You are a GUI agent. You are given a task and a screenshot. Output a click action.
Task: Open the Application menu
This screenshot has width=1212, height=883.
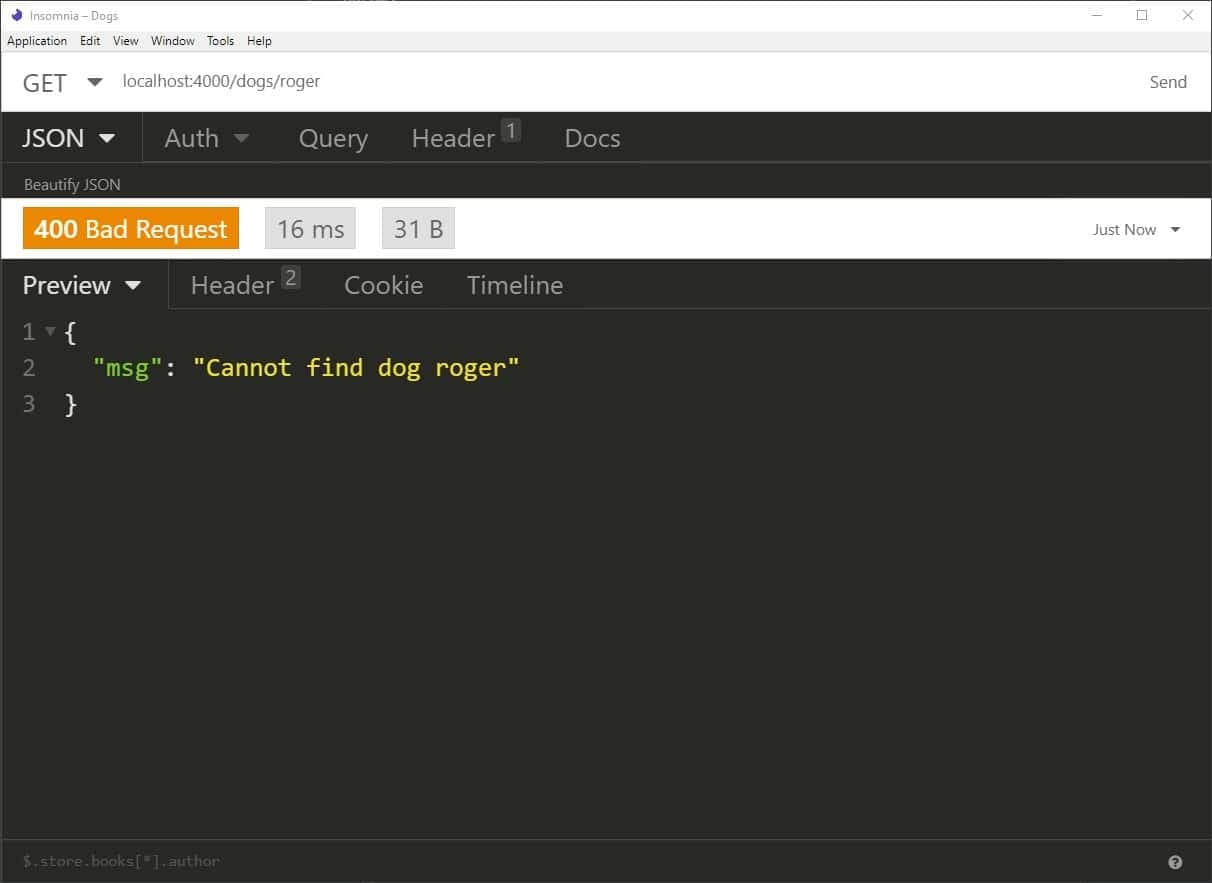(x=37, y=41)
